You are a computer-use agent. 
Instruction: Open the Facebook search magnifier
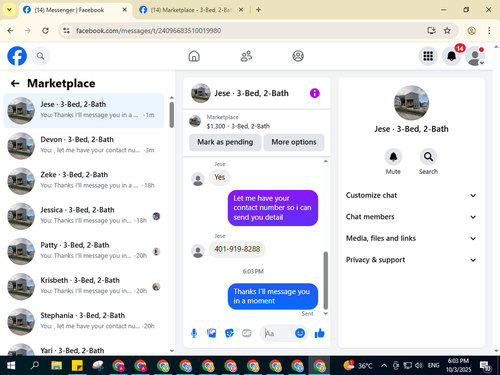[x=40, y=56]
